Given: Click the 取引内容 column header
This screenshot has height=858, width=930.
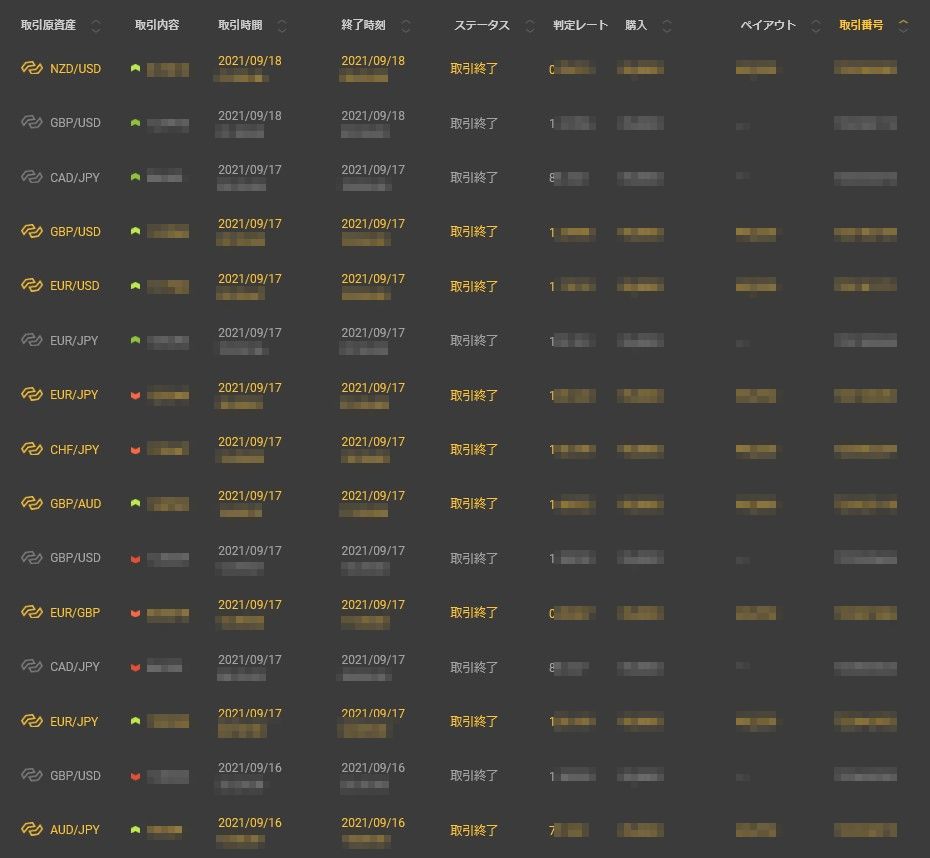Looking at the screenshot, I should 157,25.
